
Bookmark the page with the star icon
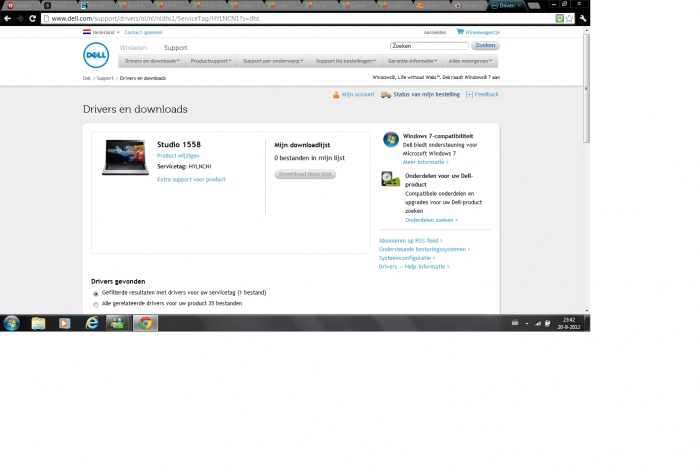(569, 18)
